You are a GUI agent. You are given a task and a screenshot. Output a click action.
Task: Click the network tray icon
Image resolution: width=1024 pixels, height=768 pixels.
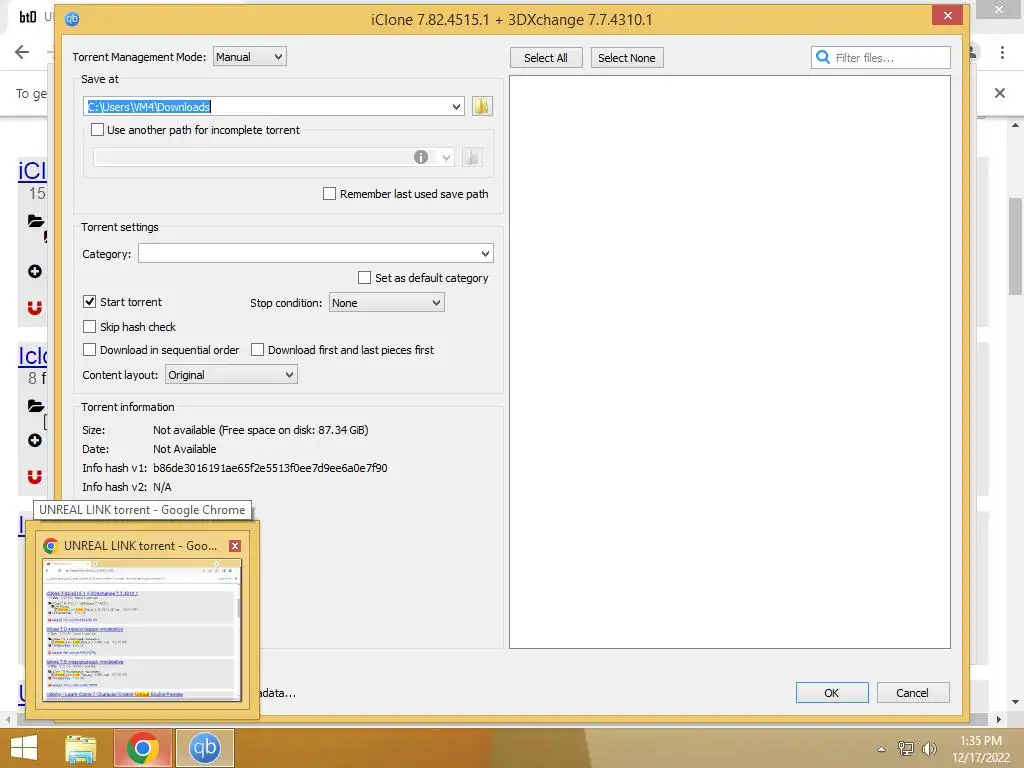pyautogui.click(x=906, y=749)
